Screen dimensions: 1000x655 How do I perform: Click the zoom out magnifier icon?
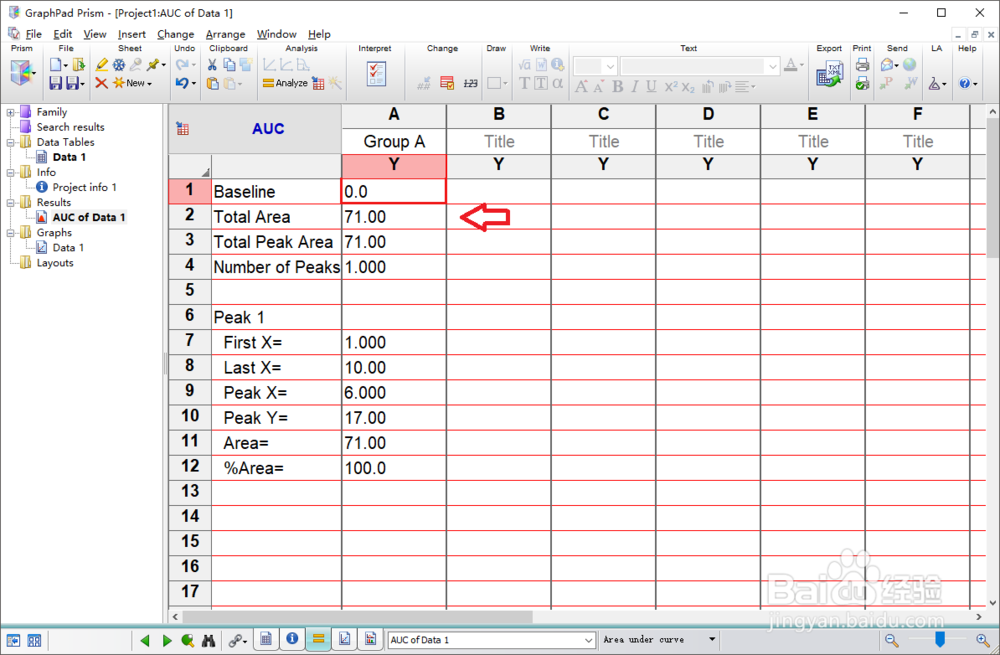(x=892, y=640)
